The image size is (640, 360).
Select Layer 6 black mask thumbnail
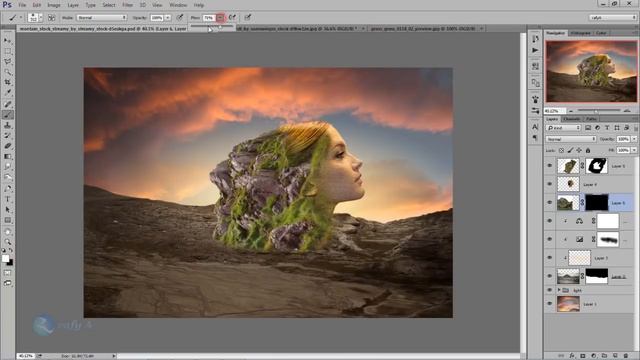(x=597, y=202)
